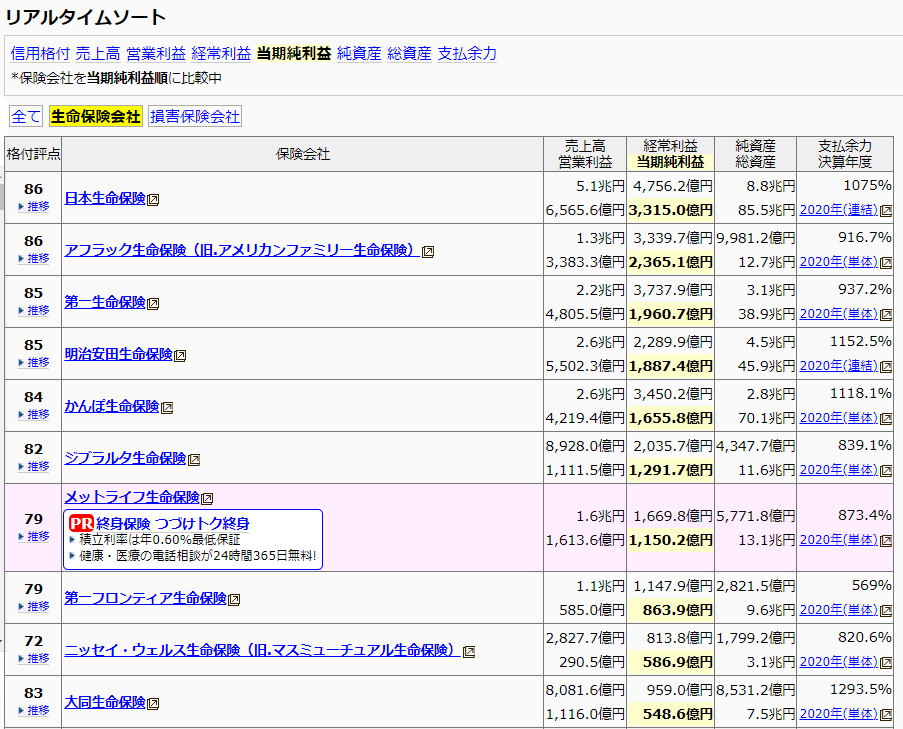Open 2020年(連結) link for 日本生命保険
The width and height of the screenshot is (903, 729).
pyautogui.click(x=838, y=210)
